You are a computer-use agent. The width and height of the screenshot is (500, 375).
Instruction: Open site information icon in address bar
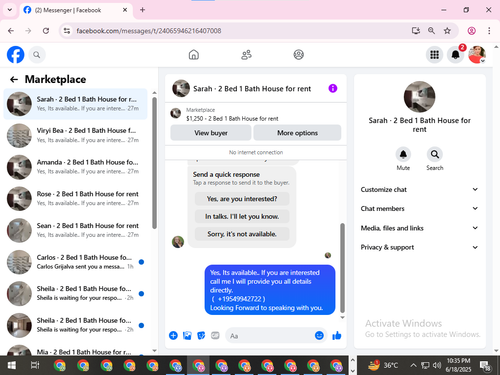[67, 31]
